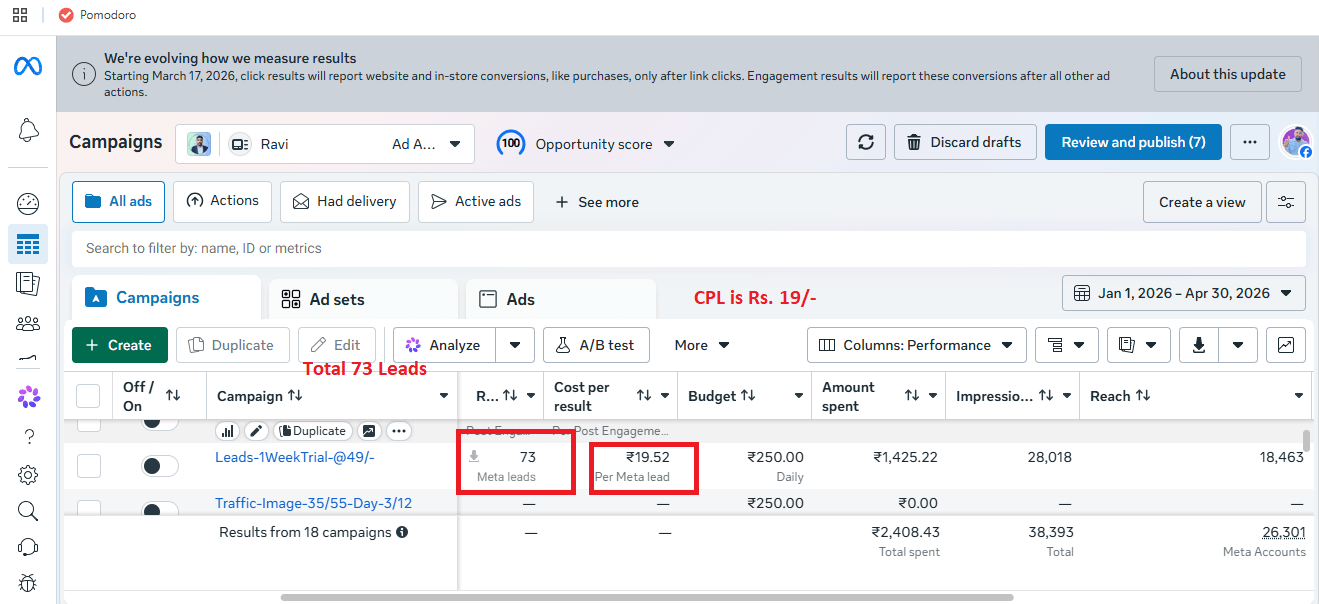
Task: Tick the select-all checkbox in table header
Action: (x=89, y=396)
